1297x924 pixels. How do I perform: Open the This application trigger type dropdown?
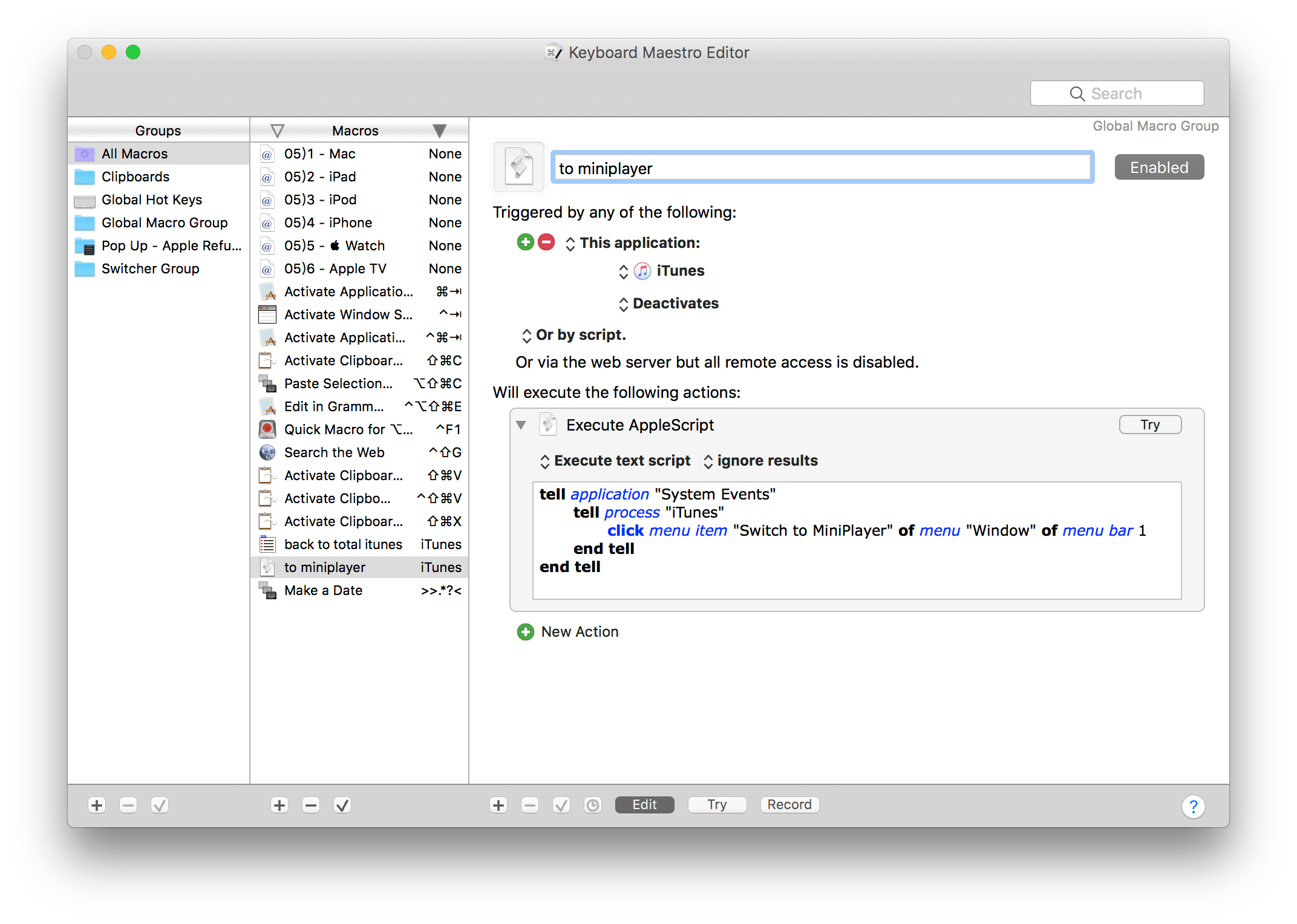(633, 243)
